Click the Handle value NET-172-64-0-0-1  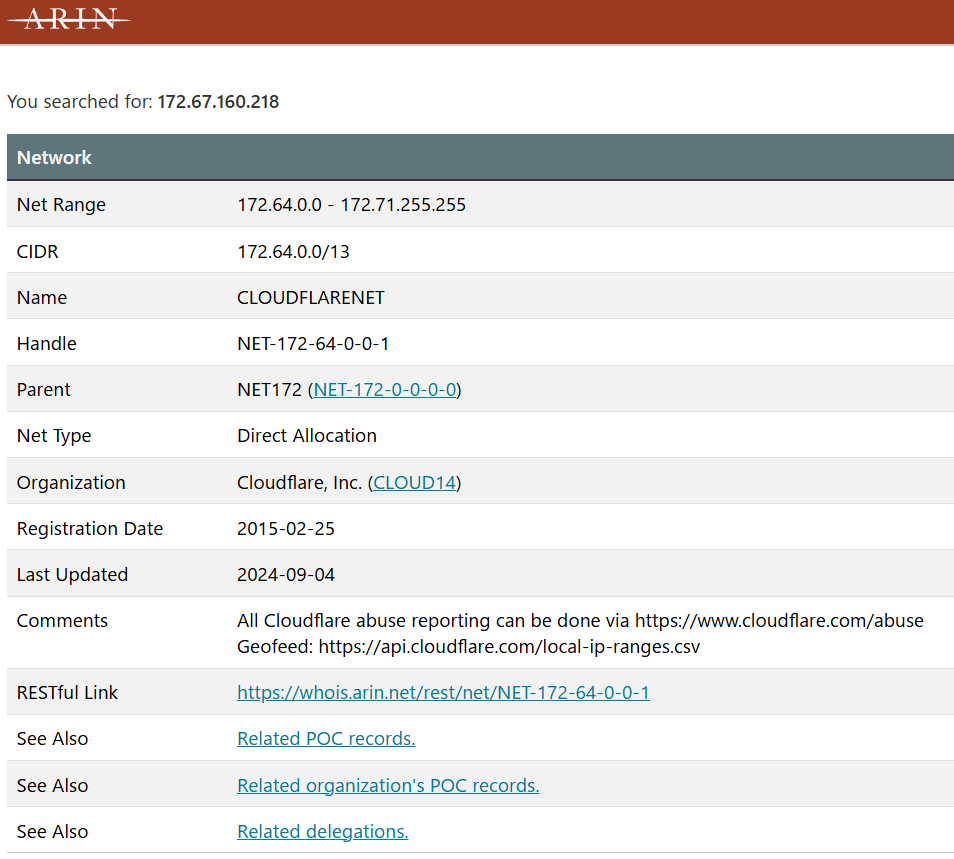coord(313,344)
